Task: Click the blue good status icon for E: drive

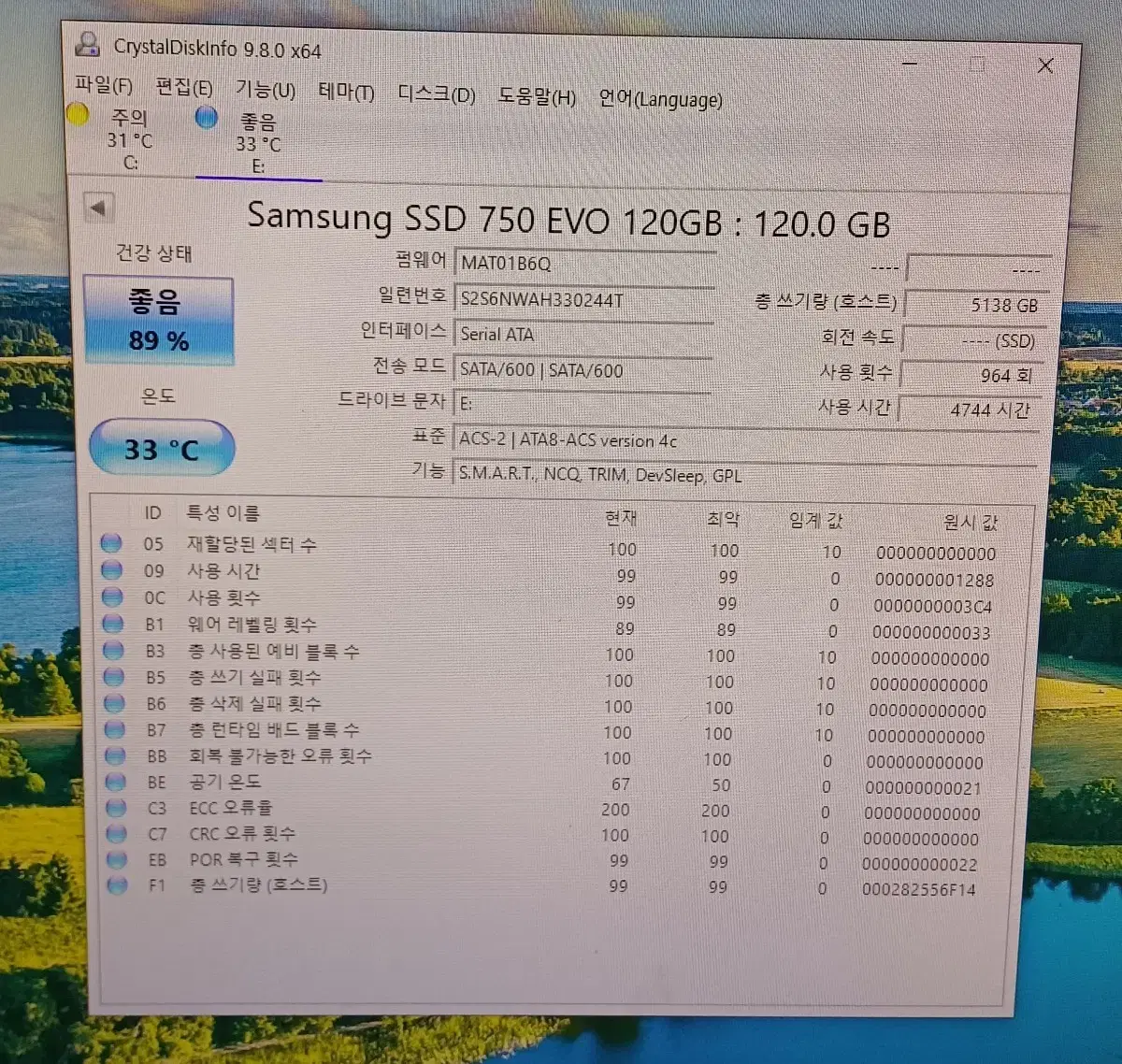Action: pos(207,118)
